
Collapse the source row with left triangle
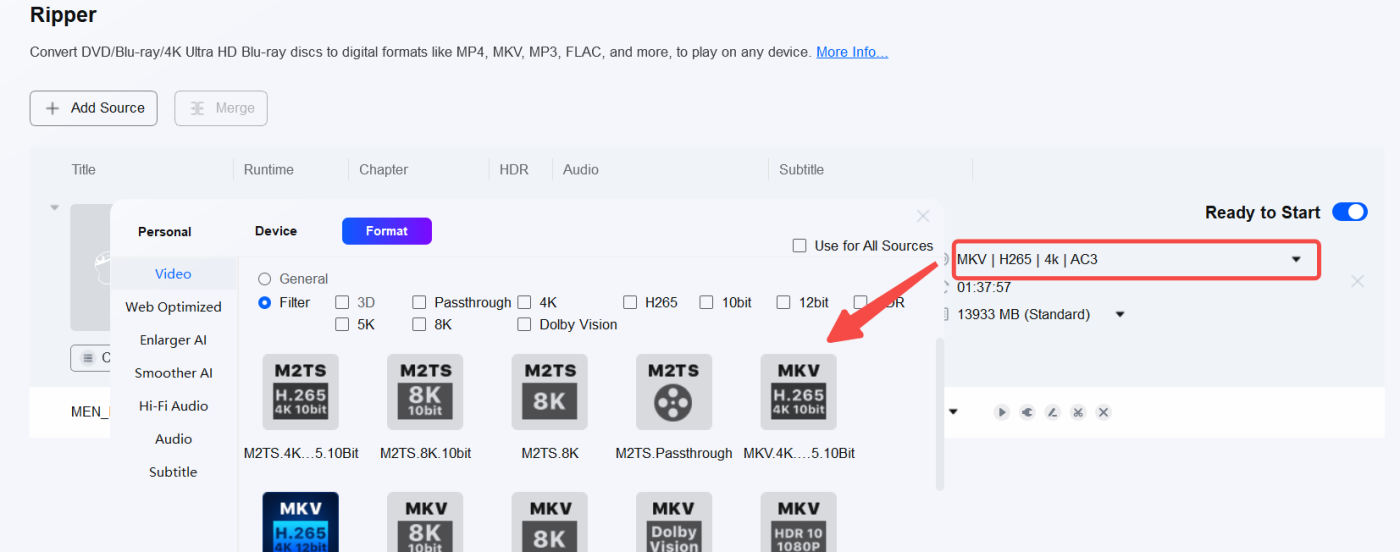[x=54, y=208]
